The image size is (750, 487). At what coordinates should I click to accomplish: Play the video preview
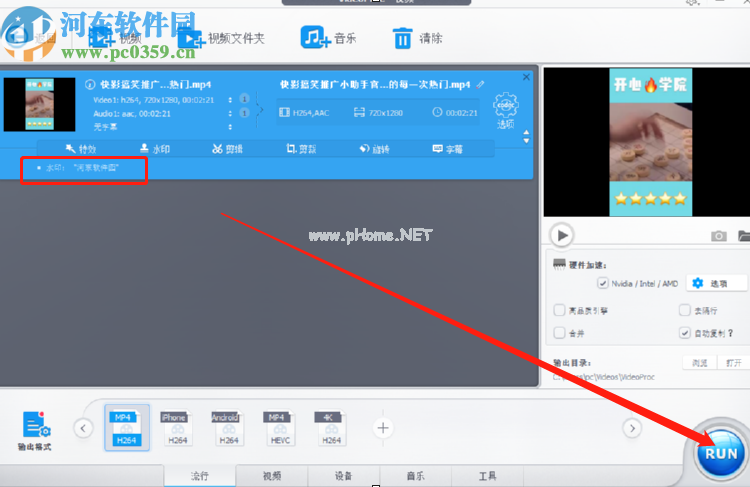pos(562,235)
